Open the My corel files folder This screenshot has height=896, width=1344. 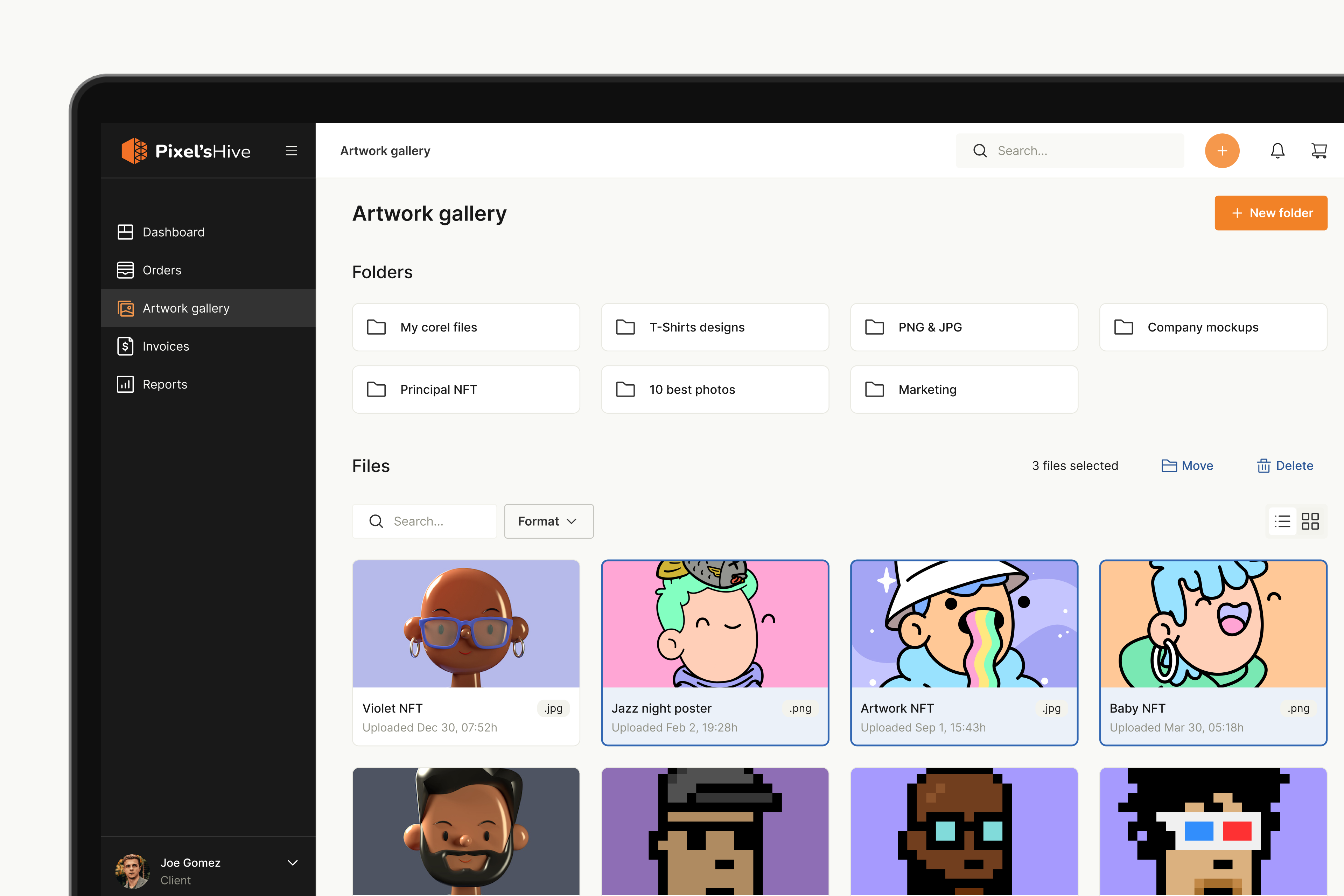click(466, 328)
